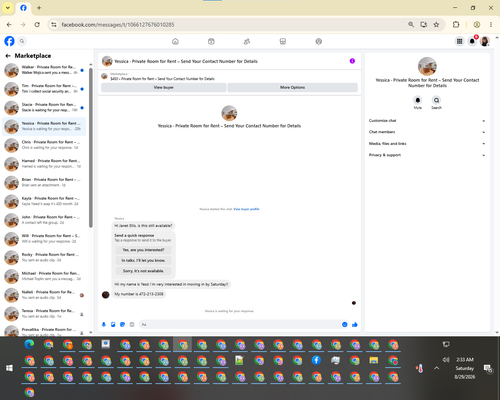
Task: Open the Gaming icon in top navigation
Action: tap(319, 41)
